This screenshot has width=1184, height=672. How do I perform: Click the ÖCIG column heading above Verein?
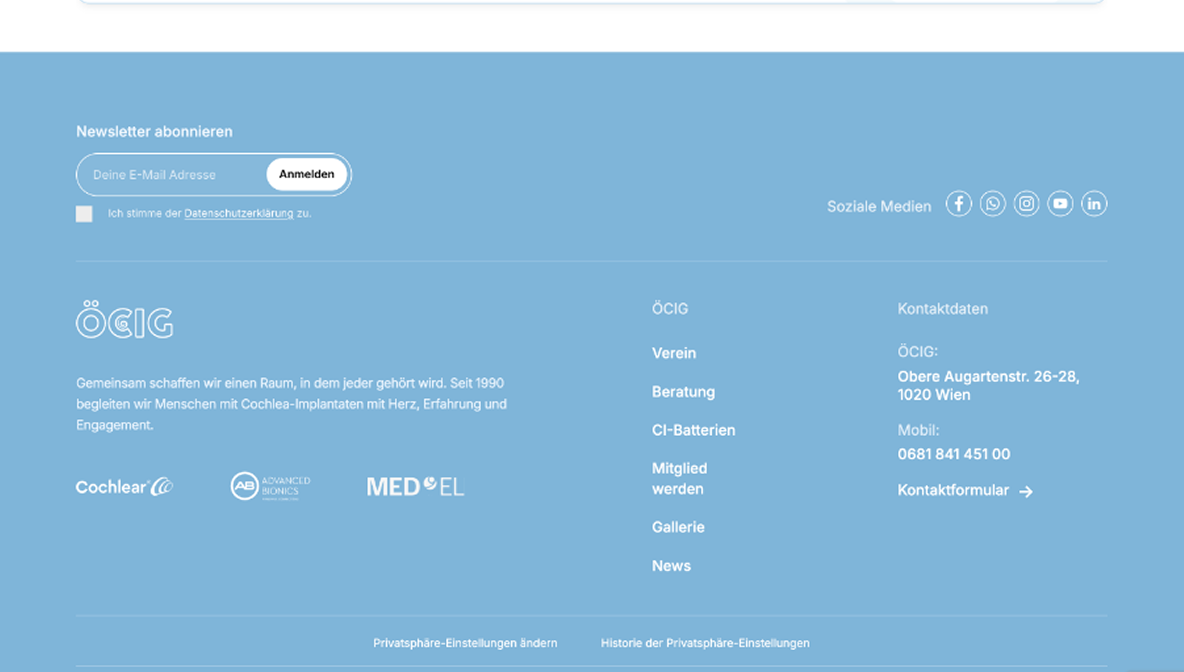(670, 309)
